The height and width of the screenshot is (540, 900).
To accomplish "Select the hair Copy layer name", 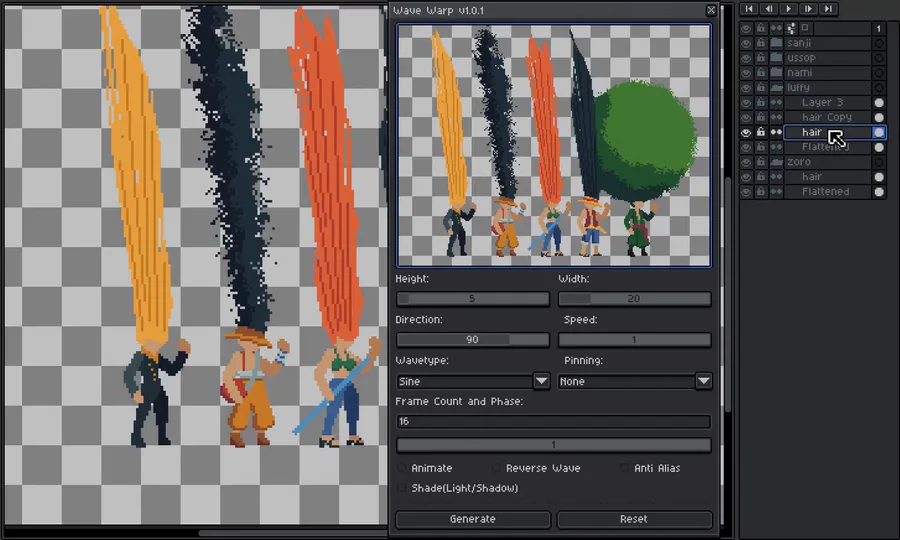I will pyautogui.click(x=827, y=118).
